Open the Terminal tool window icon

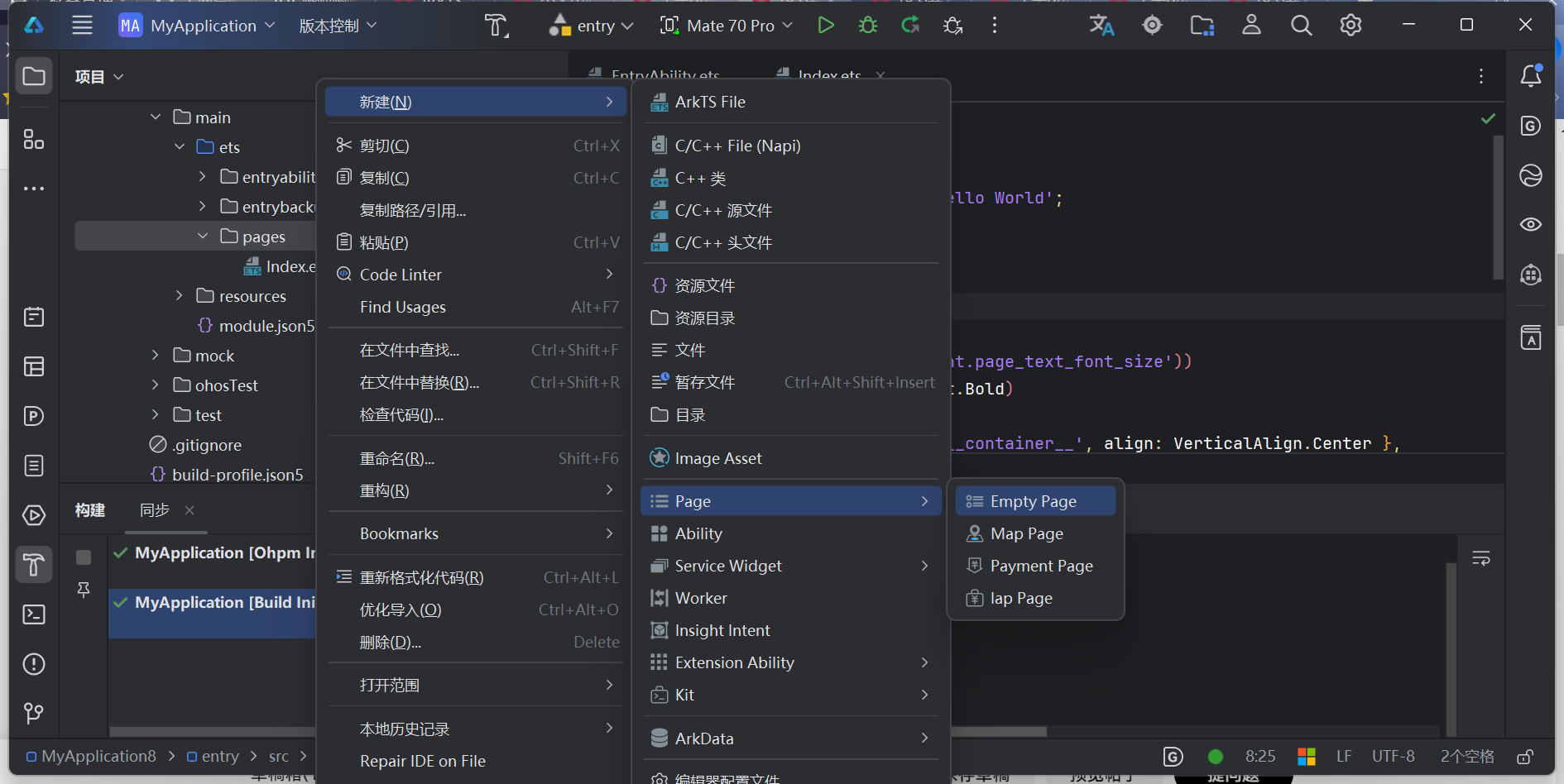34,614
